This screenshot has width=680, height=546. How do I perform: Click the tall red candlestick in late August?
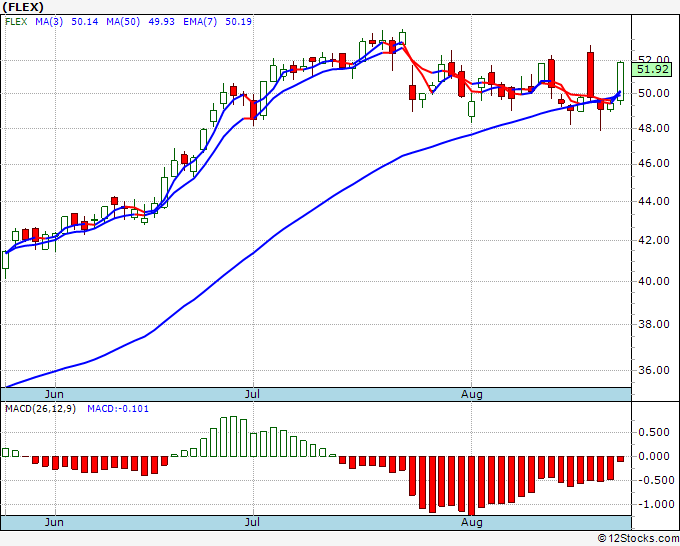pyautogui.click(x=590, y=75)
